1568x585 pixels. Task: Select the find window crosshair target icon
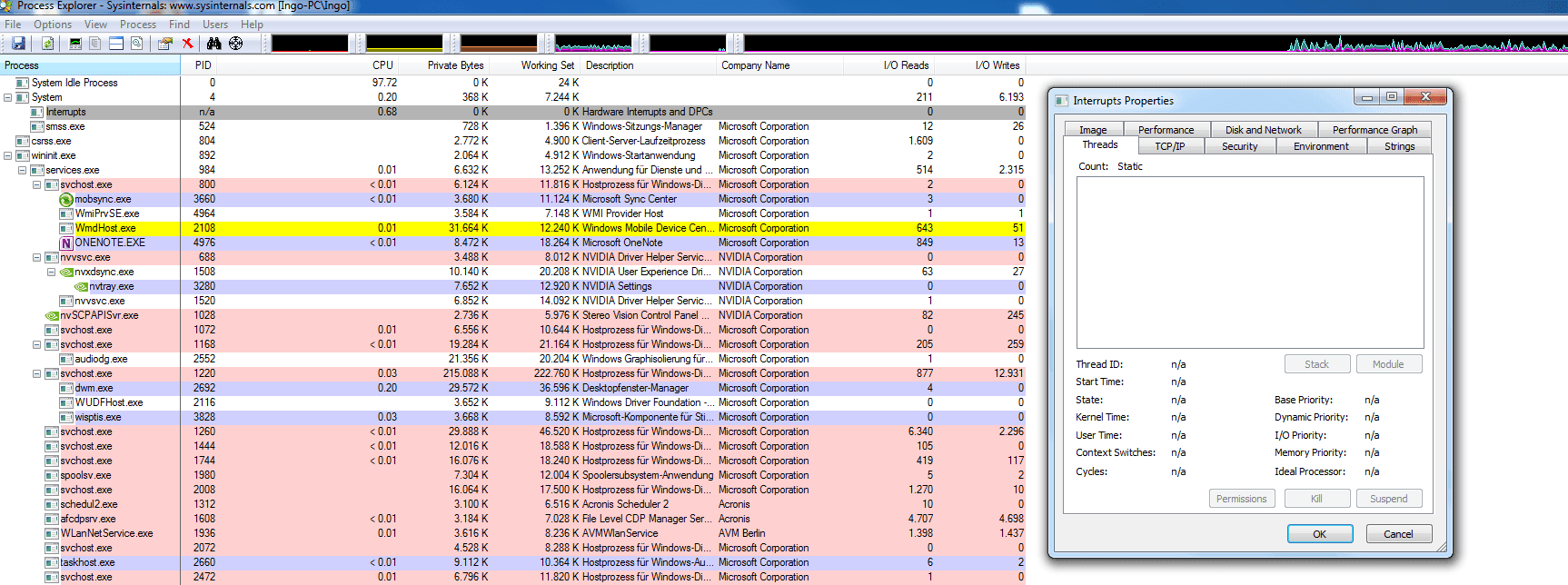(236, 43)
